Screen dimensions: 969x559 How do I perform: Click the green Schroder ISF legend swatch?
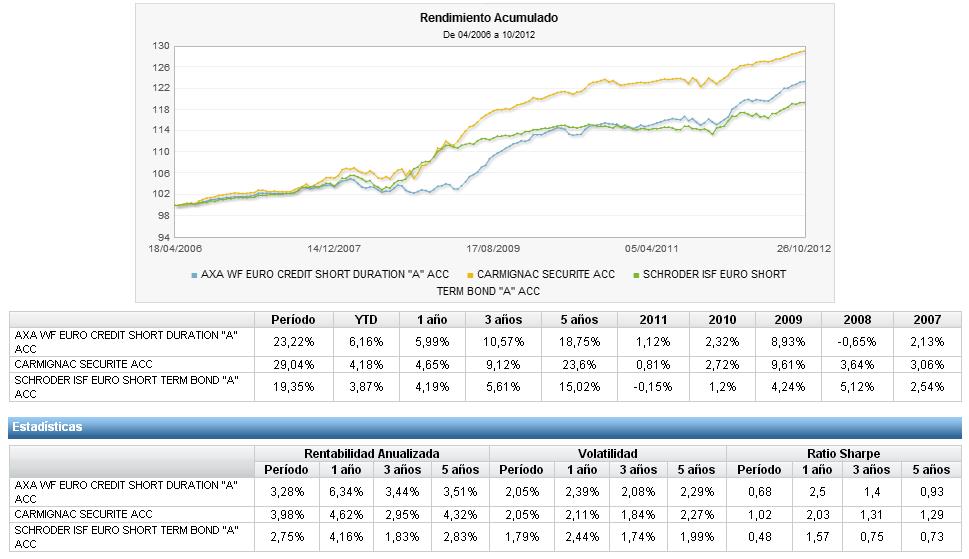click(x=636, y=275)
